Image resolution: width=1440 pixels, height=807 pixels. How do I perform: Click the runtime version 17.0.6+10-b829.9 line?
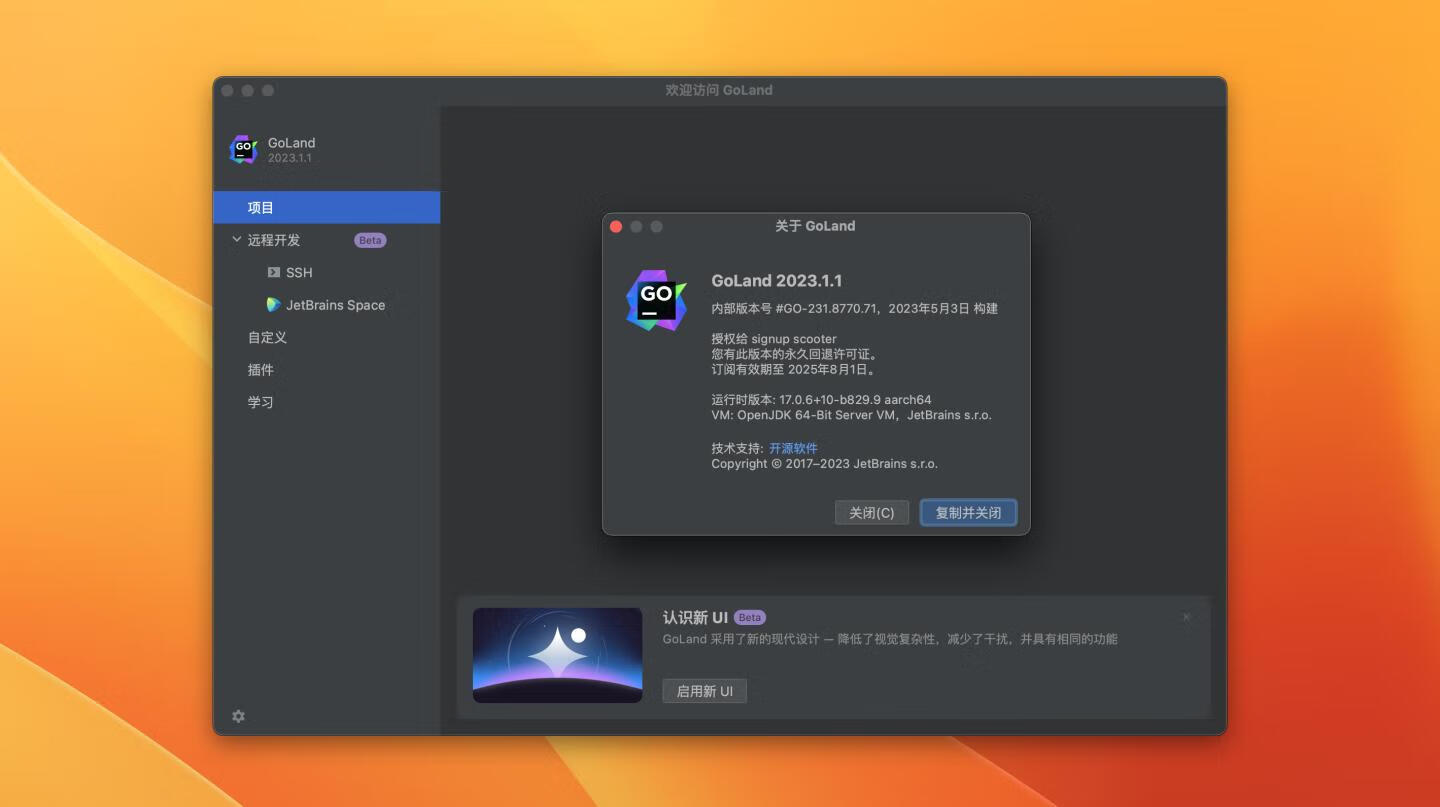(821, 399)
